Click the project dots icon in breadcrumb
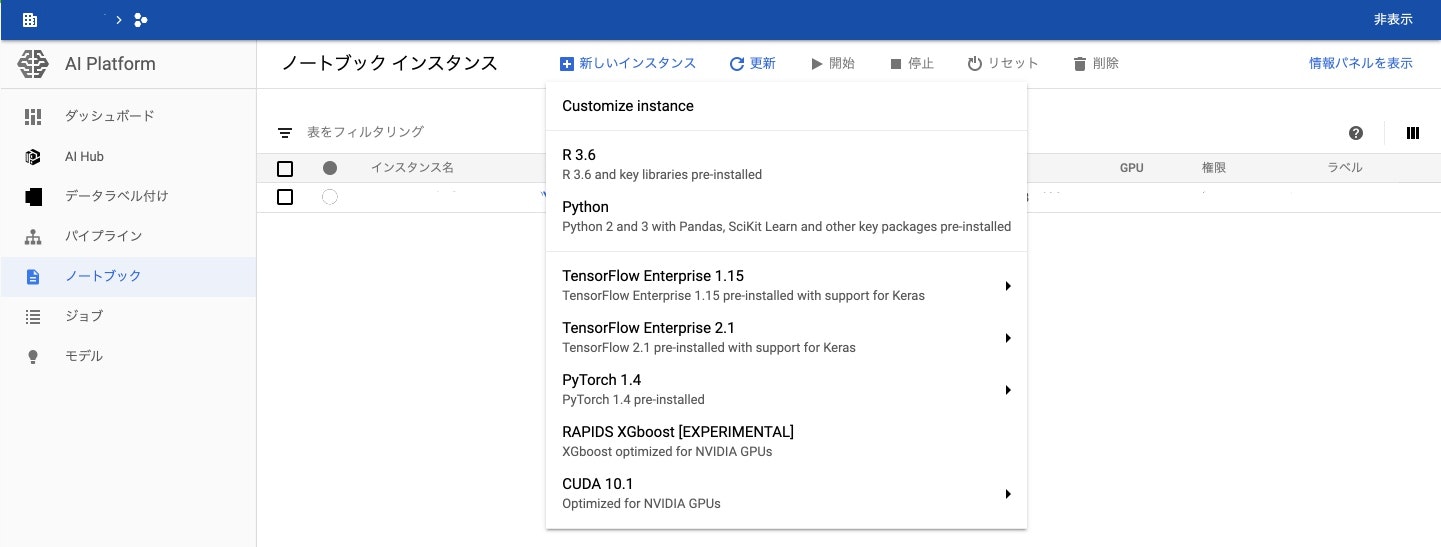1441x547 pixels. [x=141, y=20]
